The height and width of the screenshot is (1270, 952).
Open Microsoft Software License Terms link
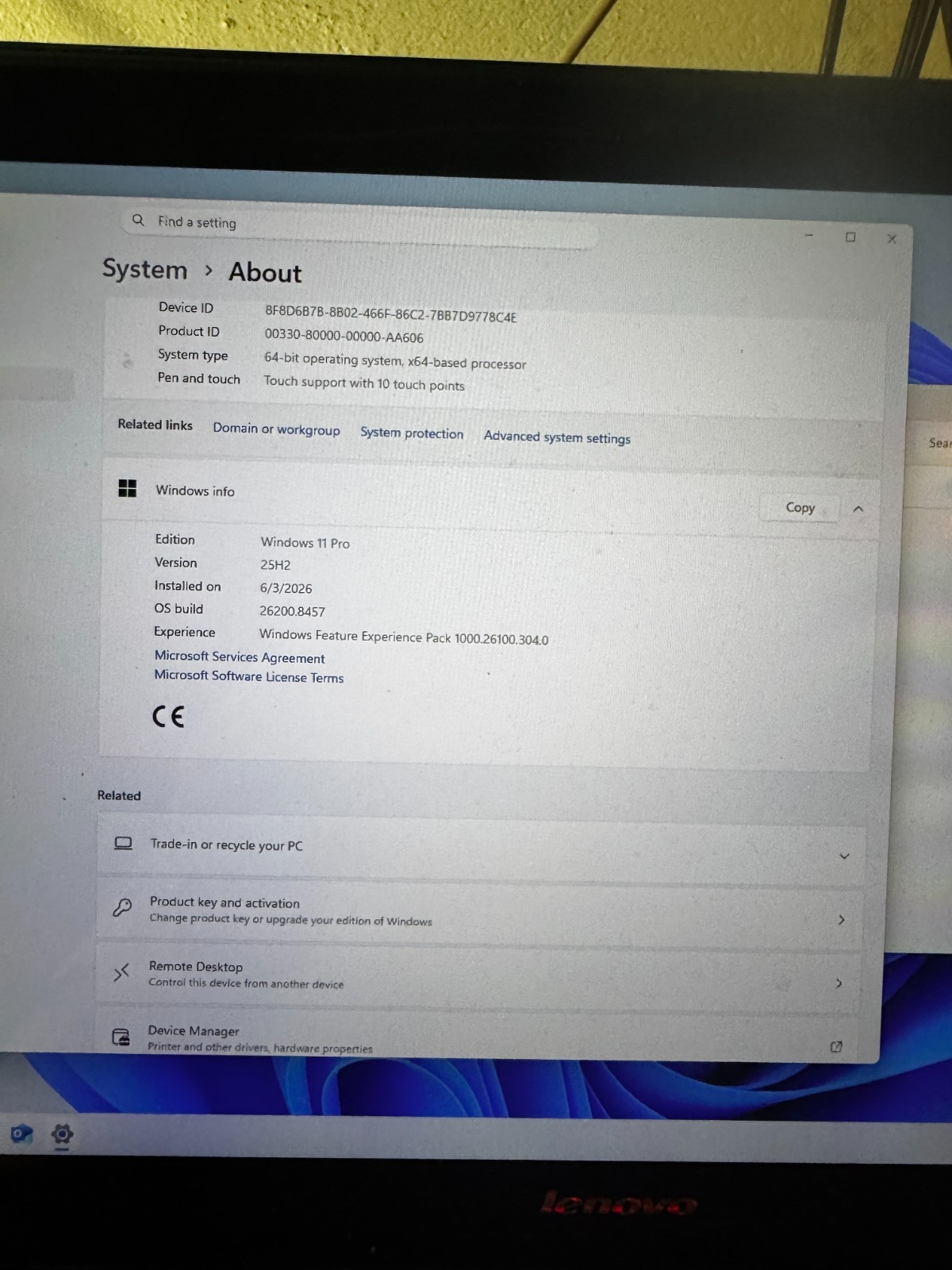click(x=249, y=675)
